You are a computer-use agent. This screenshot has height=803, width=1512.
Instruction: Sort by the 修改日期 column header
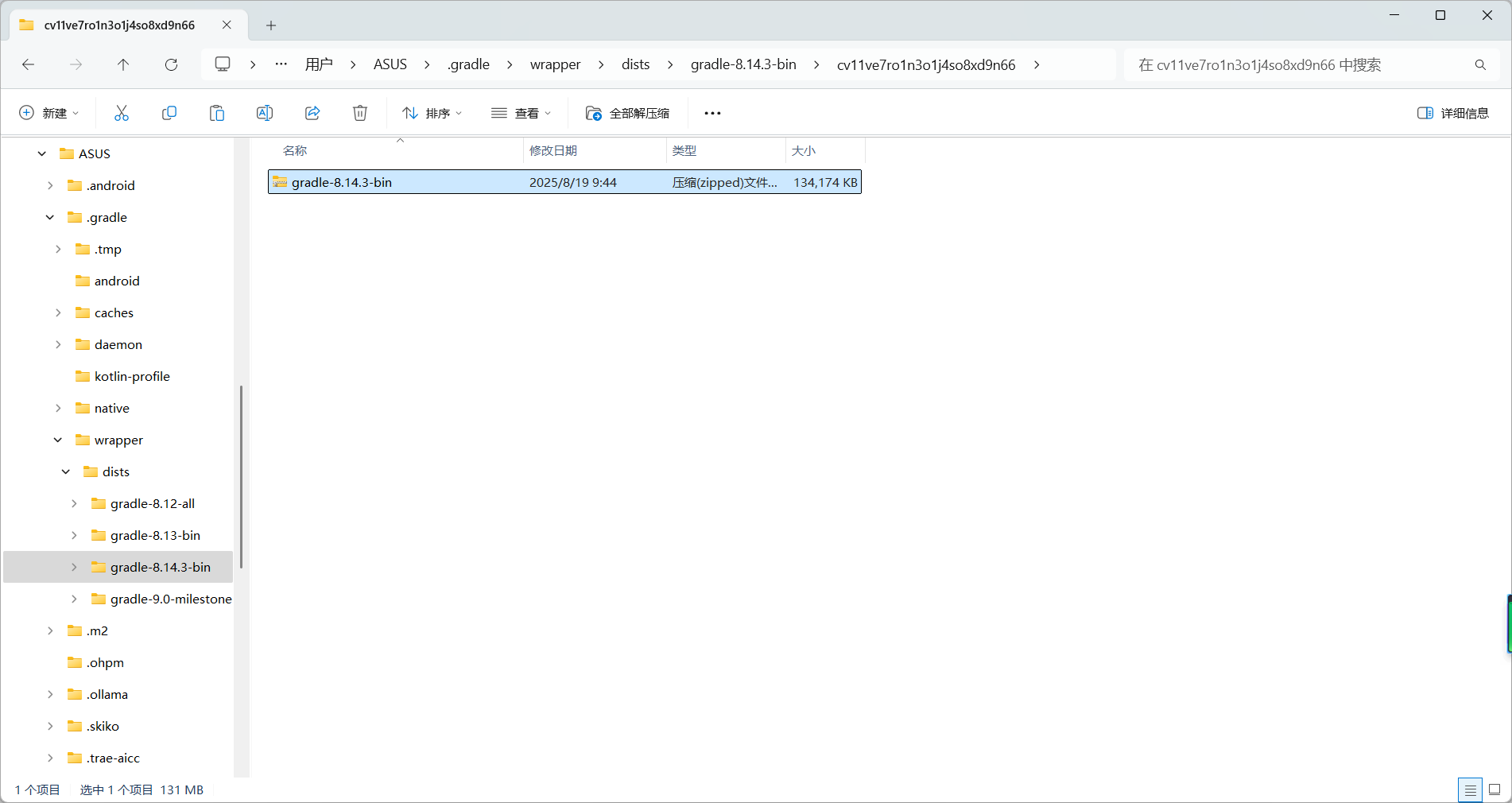595,150
